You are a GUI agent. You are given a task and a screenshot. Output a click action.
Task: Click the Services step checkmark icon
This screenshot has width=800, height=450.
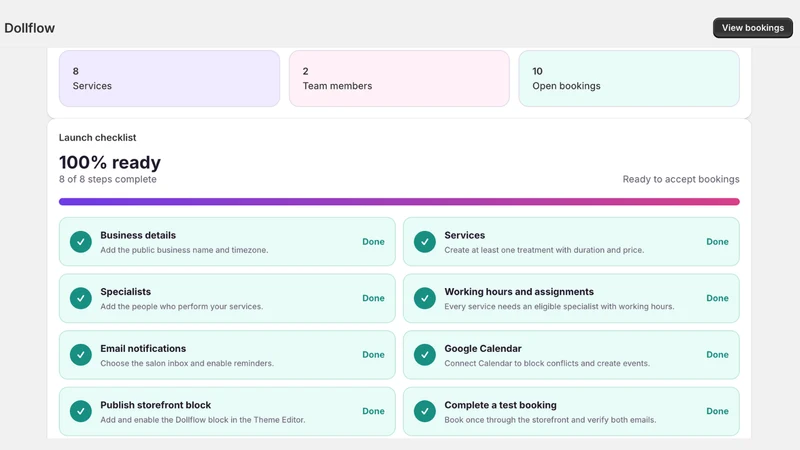tap(424, 242)
